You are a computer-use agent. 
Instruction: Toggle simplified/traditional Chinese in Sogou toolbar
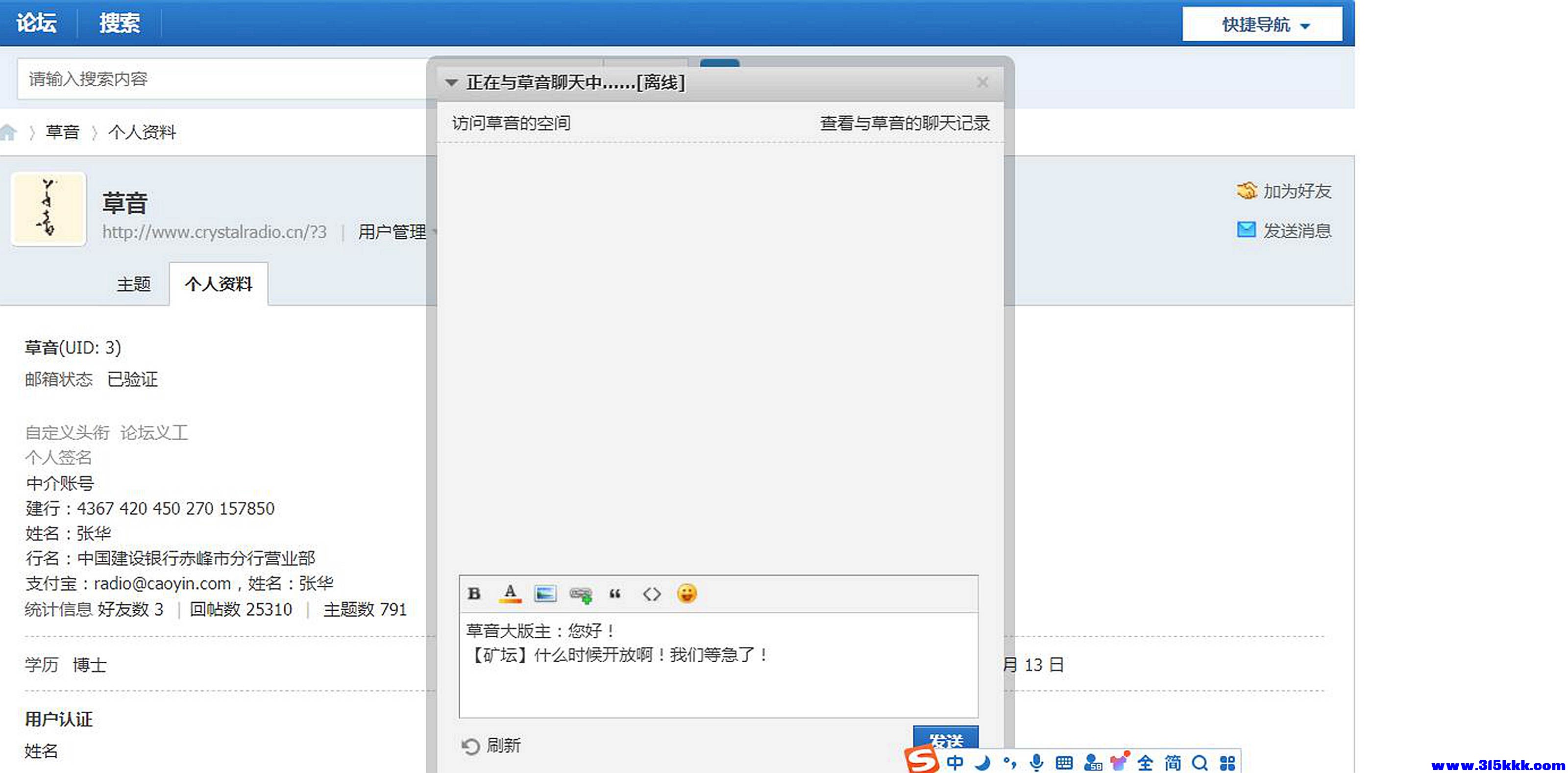click(1173, 762)
